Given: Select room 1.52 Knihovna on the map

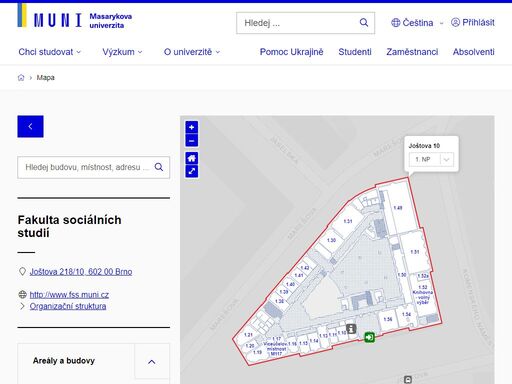Looking at the screenshot, I should tap(423, 294).
